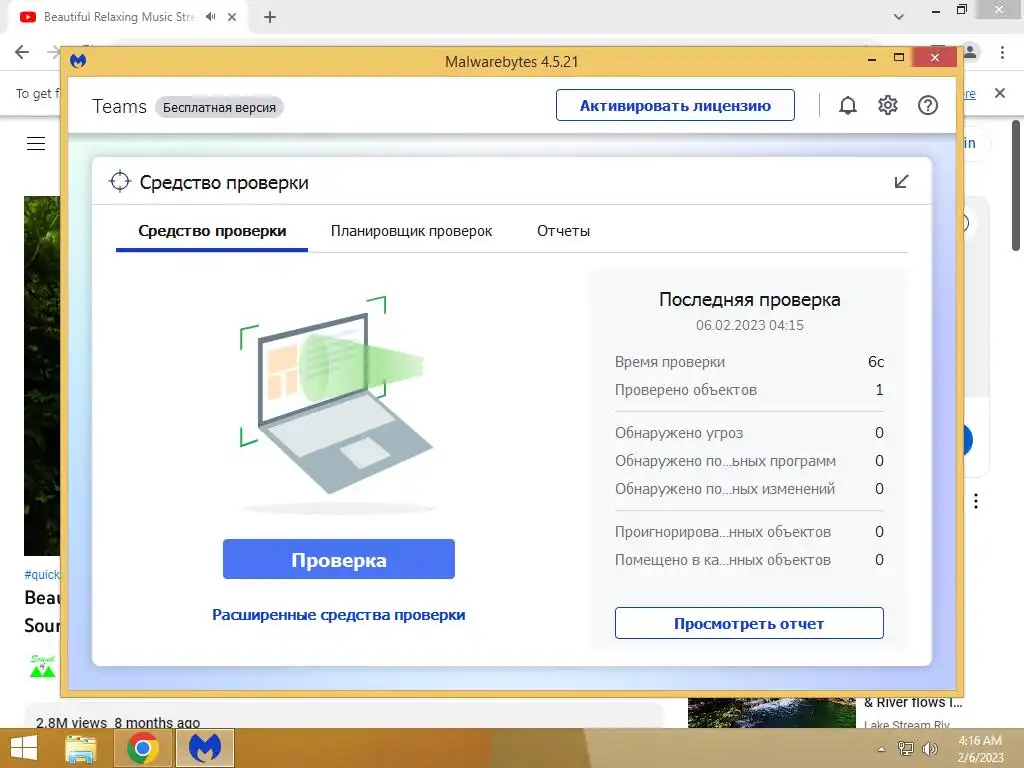This screenshot has width=1024, height=768.
Task: Click the Проверено объектов label
Action: (x=686, y=390)
